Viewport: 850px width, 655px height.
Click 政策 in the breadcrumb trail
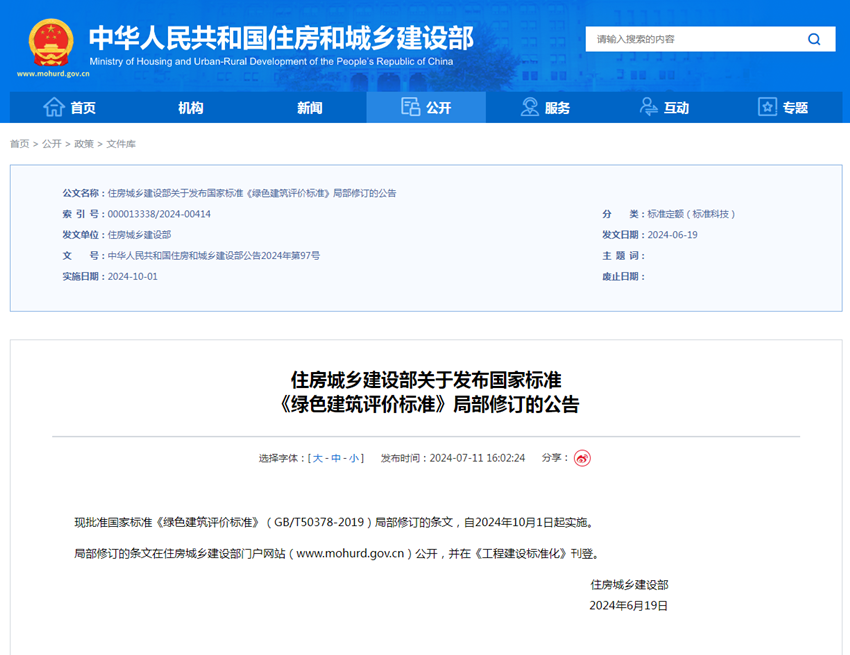[86, 144]
